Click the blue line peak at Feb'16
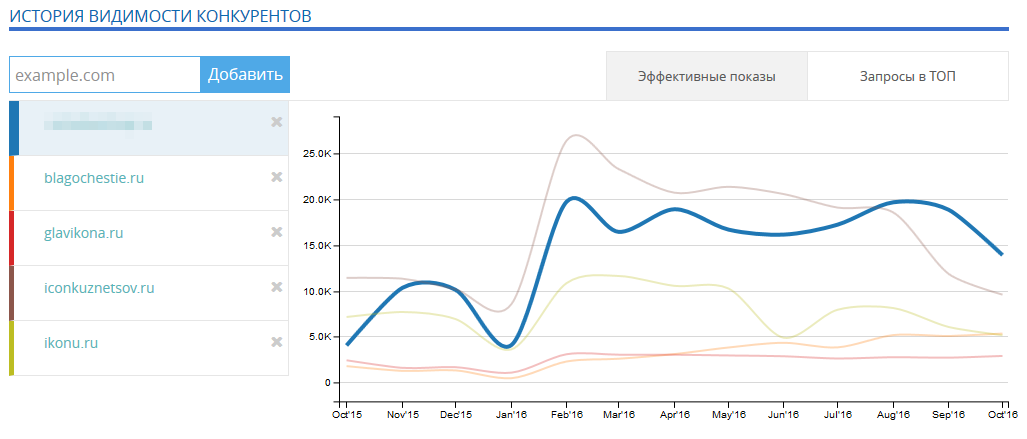 pyautogui.click(x=572, y=198)
